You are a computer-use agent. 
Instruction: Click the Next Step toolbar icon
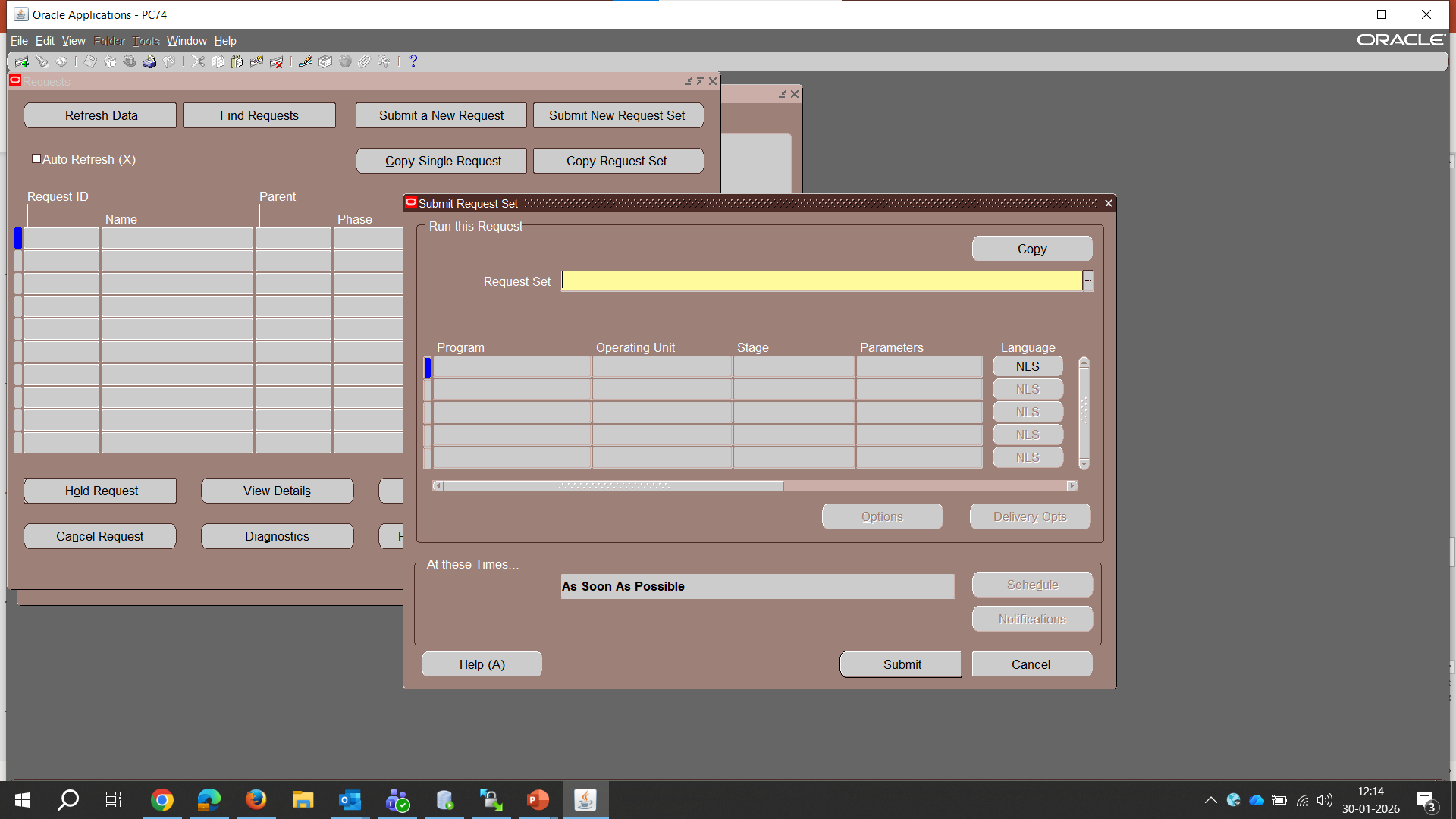pos(110,61)
